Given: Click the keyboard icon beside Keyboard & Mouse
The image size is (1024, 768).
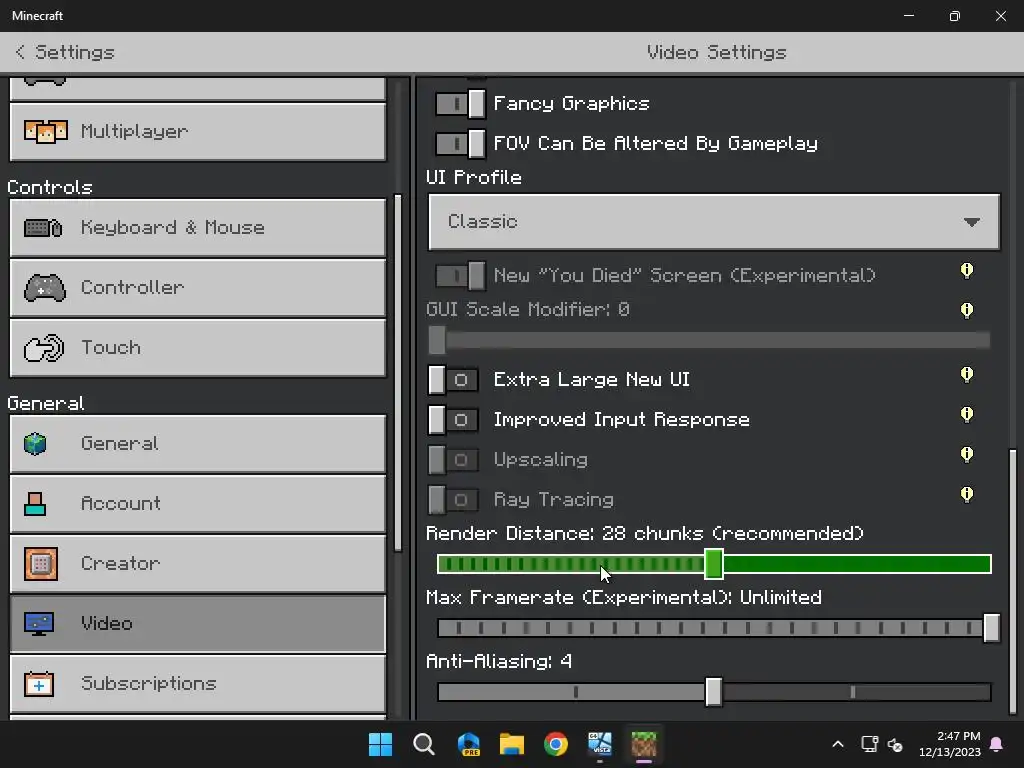Looking at the screenshot, I should coord(43,228).
